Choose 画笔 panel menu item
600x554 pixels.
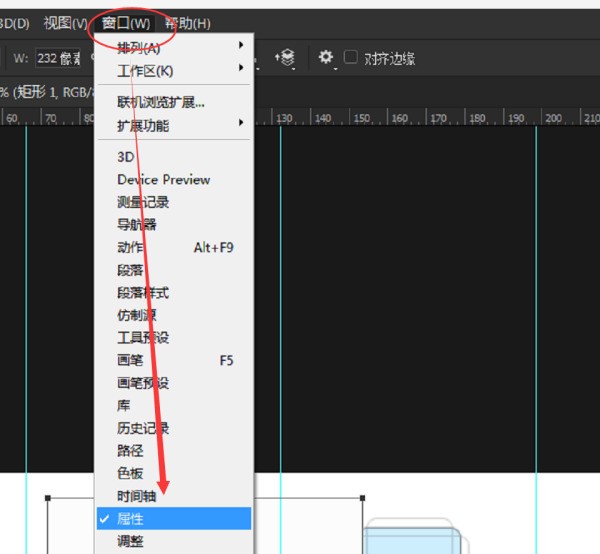(x=130, y=360)
